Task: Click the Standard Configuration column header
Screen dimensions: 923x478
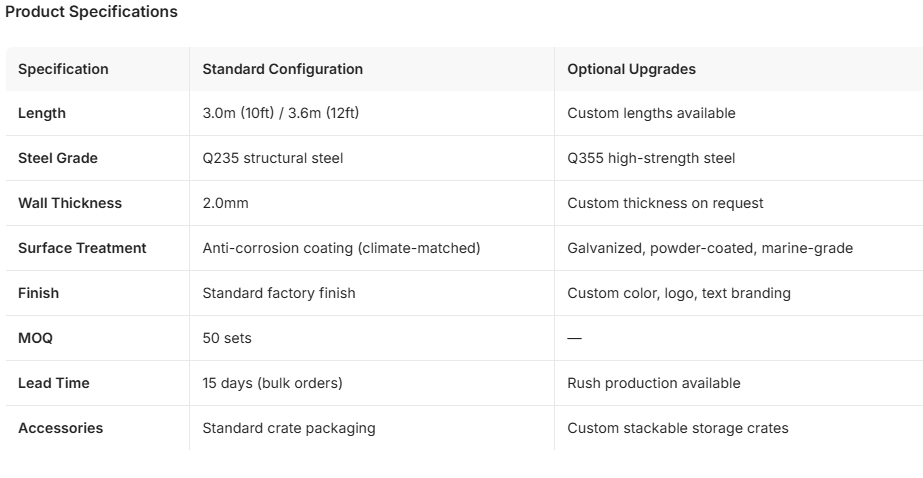Action: click(x=283, y=69)
